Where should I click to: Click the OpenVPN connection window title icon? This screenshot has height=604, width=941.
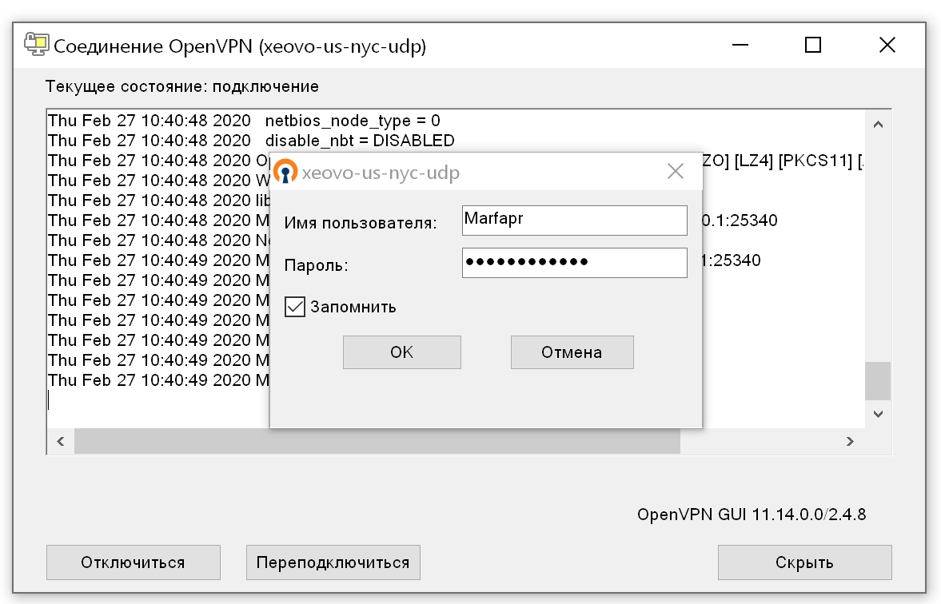37,45
